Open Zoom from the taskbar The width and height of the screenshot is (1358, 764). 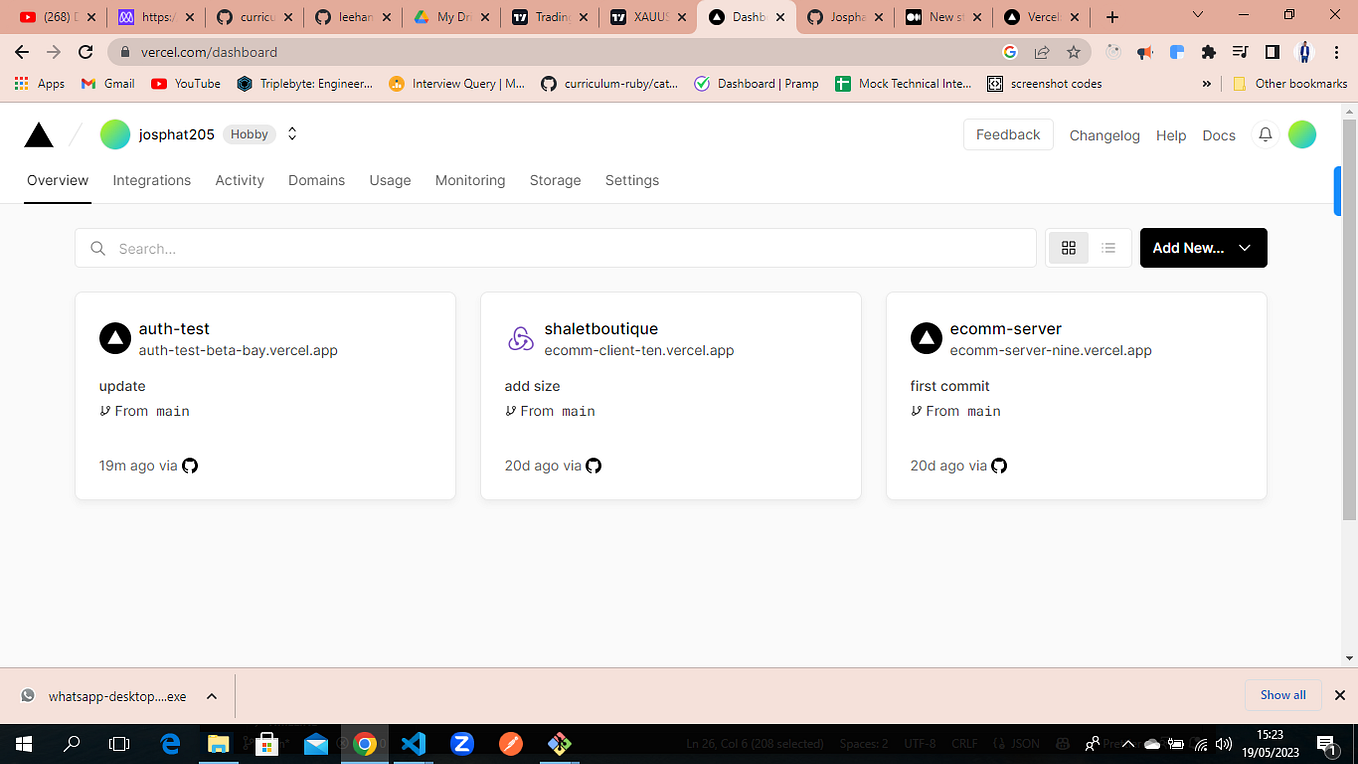[462, 743]
